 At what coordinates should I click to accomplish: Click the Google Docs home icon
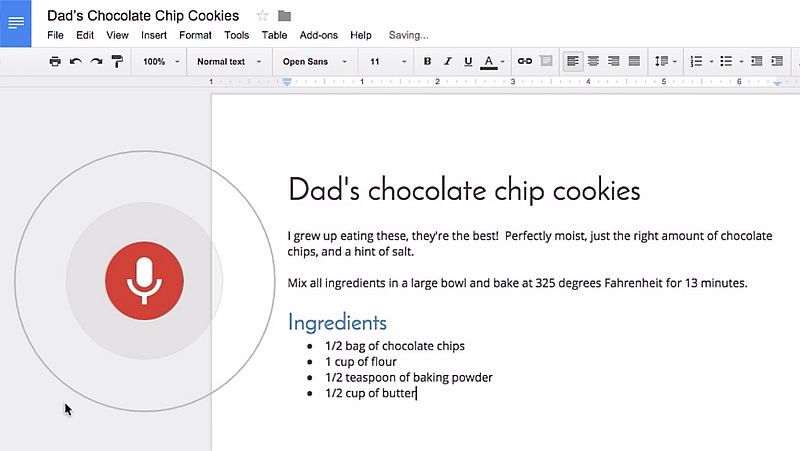pos(15,23)
